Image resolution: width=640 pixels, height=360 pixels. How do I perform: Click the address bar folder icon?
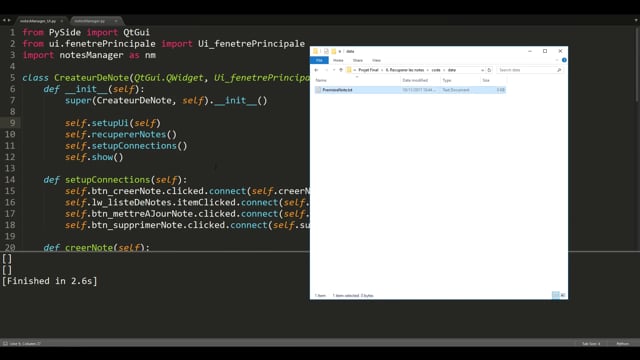[x=349, y=70]
